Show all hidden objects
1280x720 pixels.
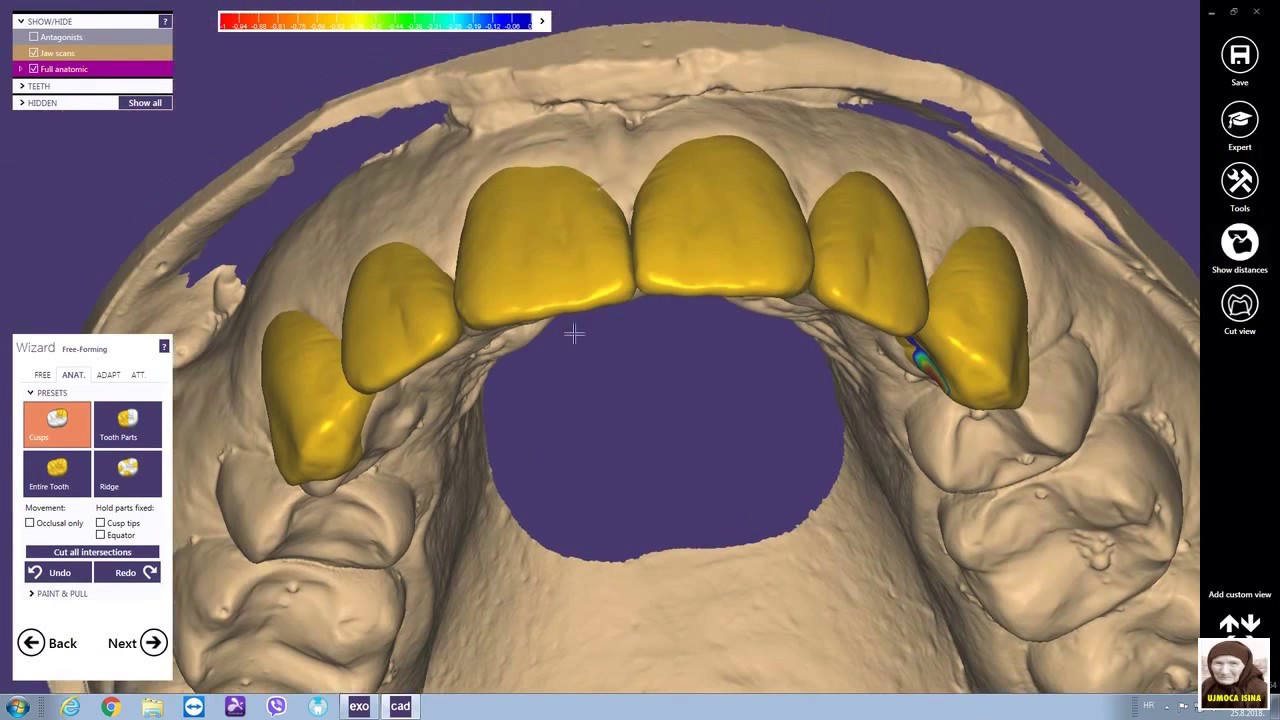145,103
